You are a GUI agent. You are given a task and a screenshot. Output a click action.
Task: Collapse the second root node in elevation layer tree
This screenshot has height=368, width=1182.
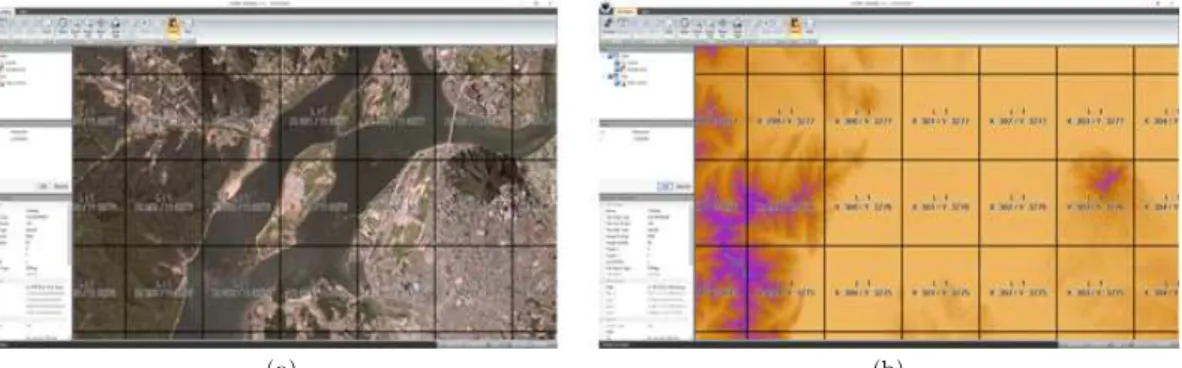tap(604, 76)
